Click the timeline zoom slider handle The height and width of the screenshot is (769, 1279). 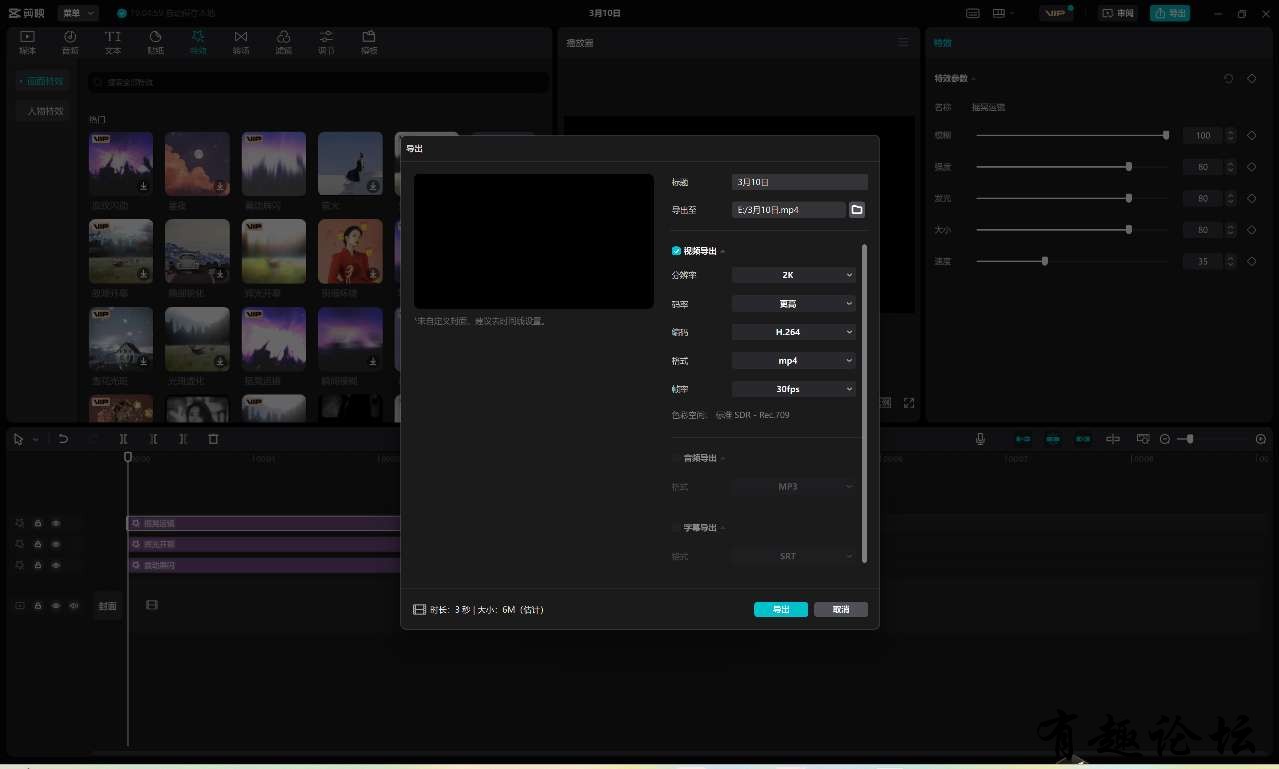[x=1189, y=439]
